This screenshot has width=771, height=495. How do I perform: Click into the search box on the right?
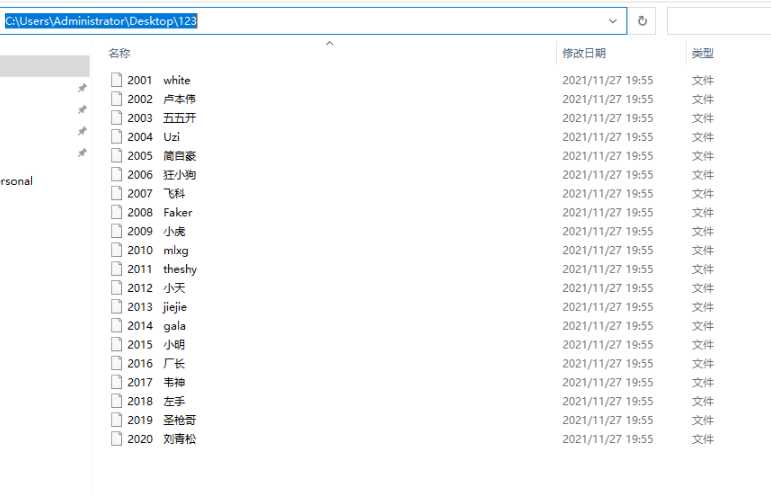[x=719, y=21]
